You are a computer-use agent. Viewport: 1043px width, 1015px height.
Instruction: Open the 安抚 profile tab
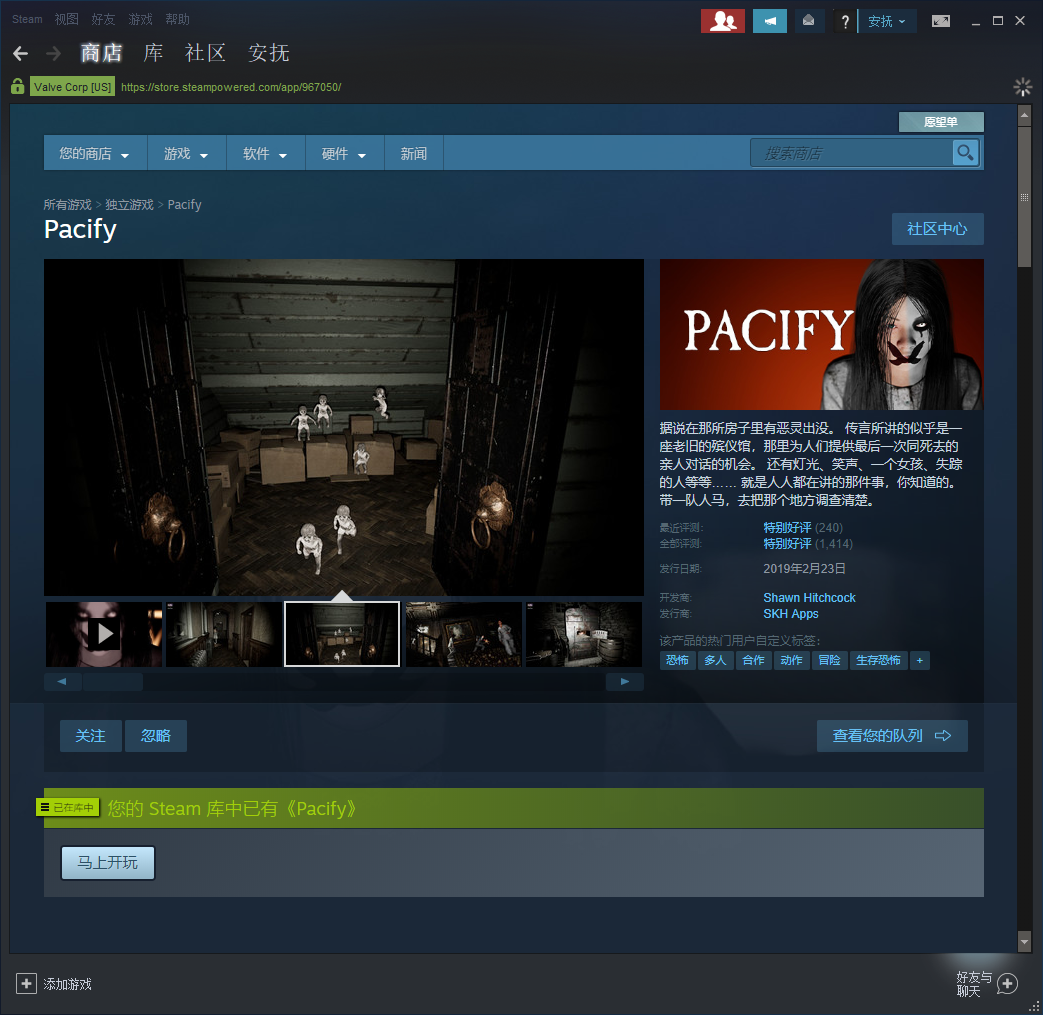269,53
